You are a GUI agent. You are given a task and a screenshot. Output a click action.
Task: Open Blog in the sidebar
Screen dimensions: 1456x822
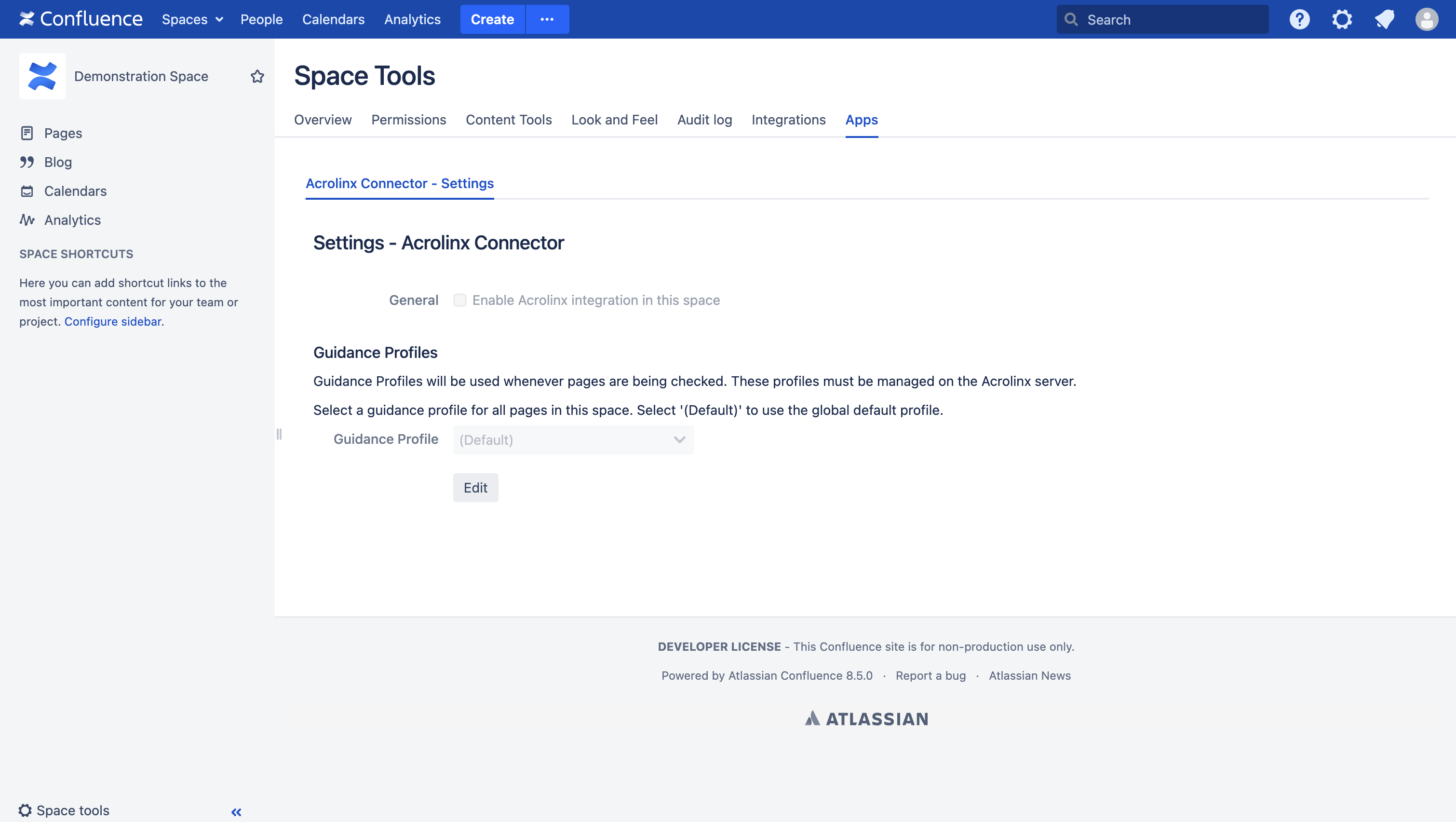click(58, 162)
